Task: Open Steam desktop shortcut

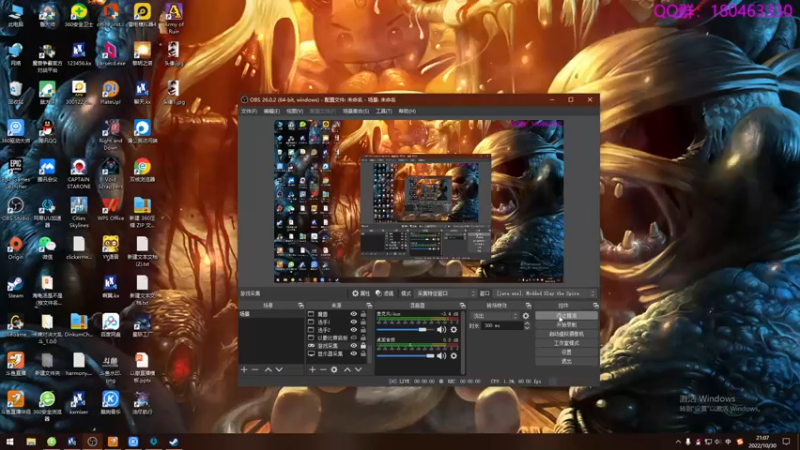Action: pos(15,287)
